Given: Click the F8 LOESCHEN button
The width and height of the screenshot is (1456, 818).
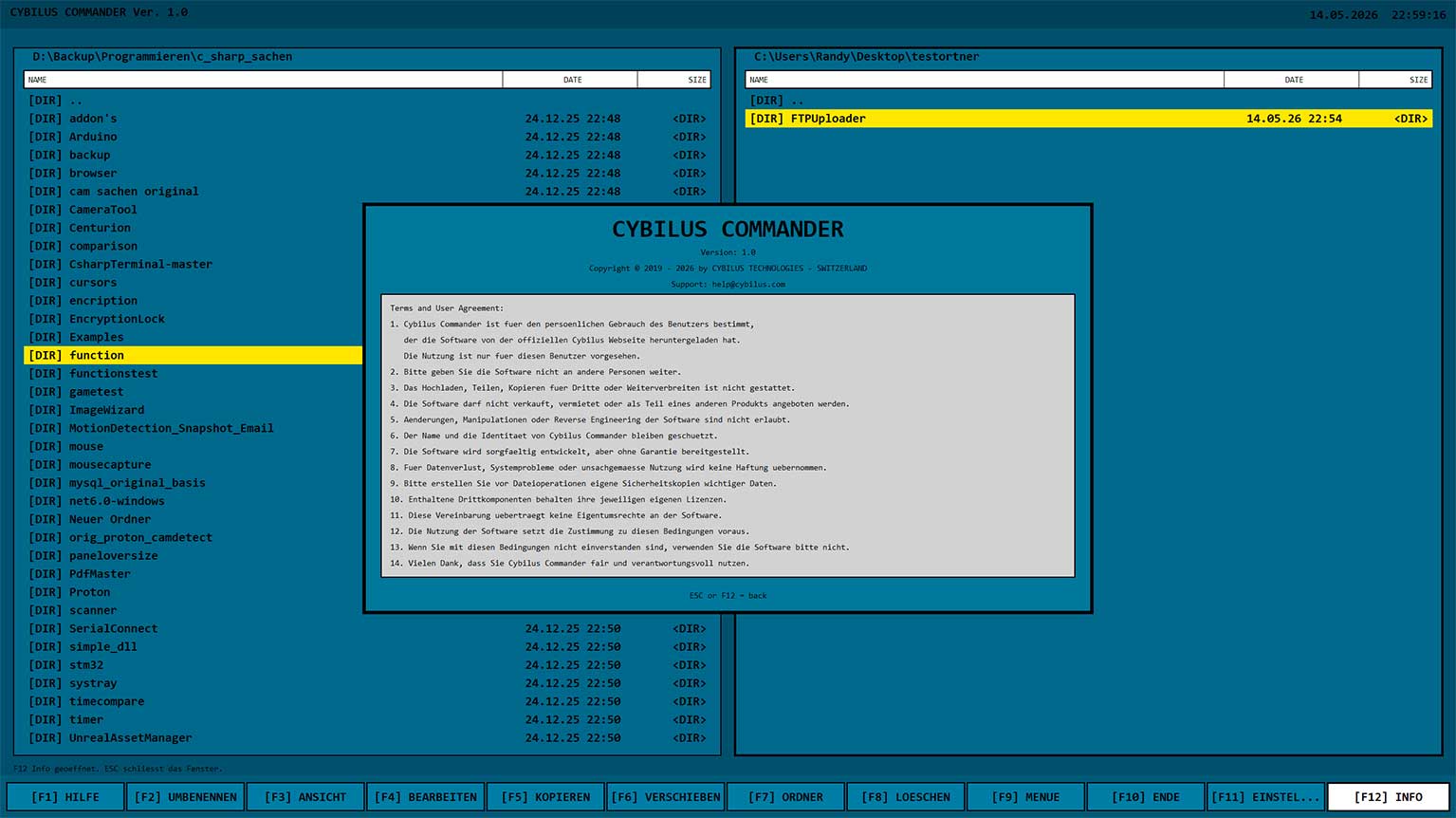Looking at the screenshot, I should (906, 797).
